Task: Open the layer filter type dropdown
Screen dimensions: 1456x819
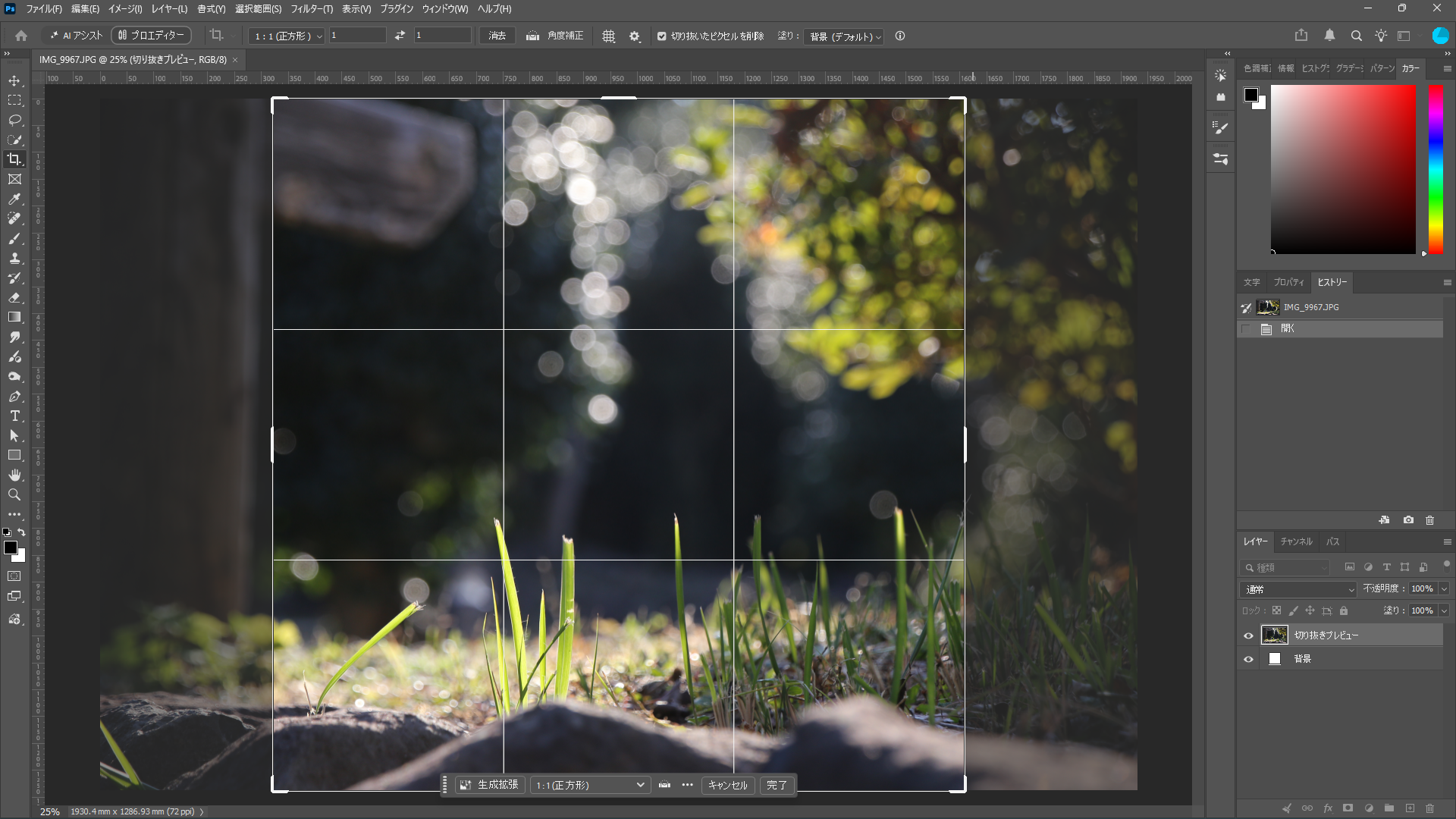Action: coord(1285,567)
